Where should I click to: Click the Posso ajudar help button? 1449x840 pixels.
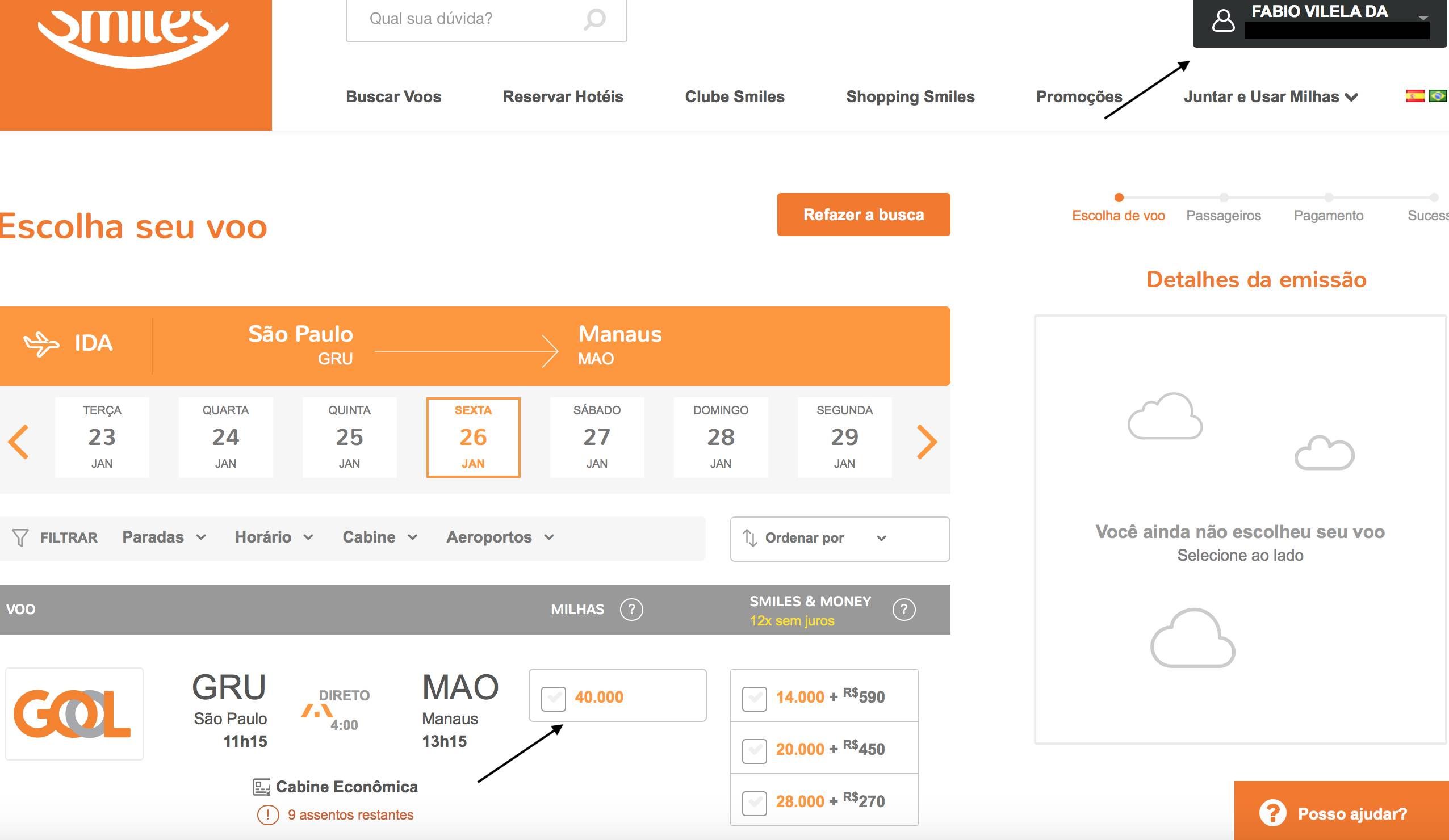tap(1342, 810)
